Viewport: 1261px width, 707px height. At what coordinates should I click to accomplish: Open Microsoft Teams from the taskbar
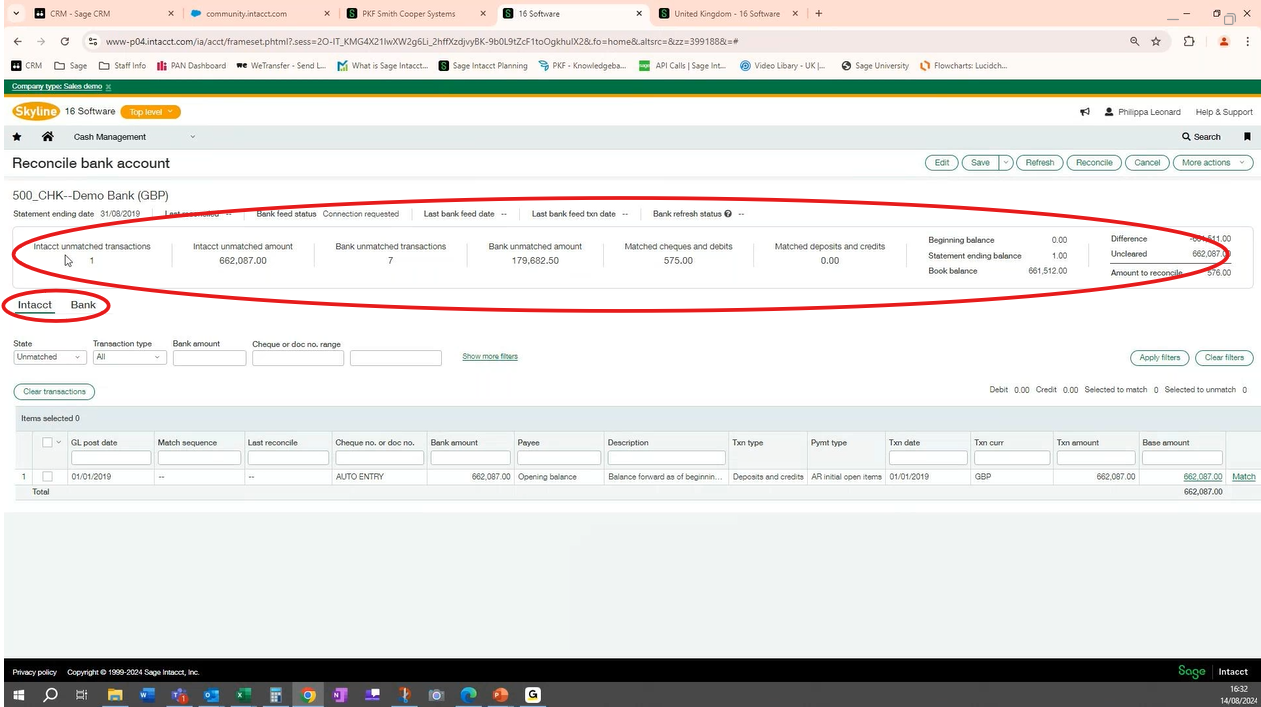pyautogui.click(x=179, y=695)
